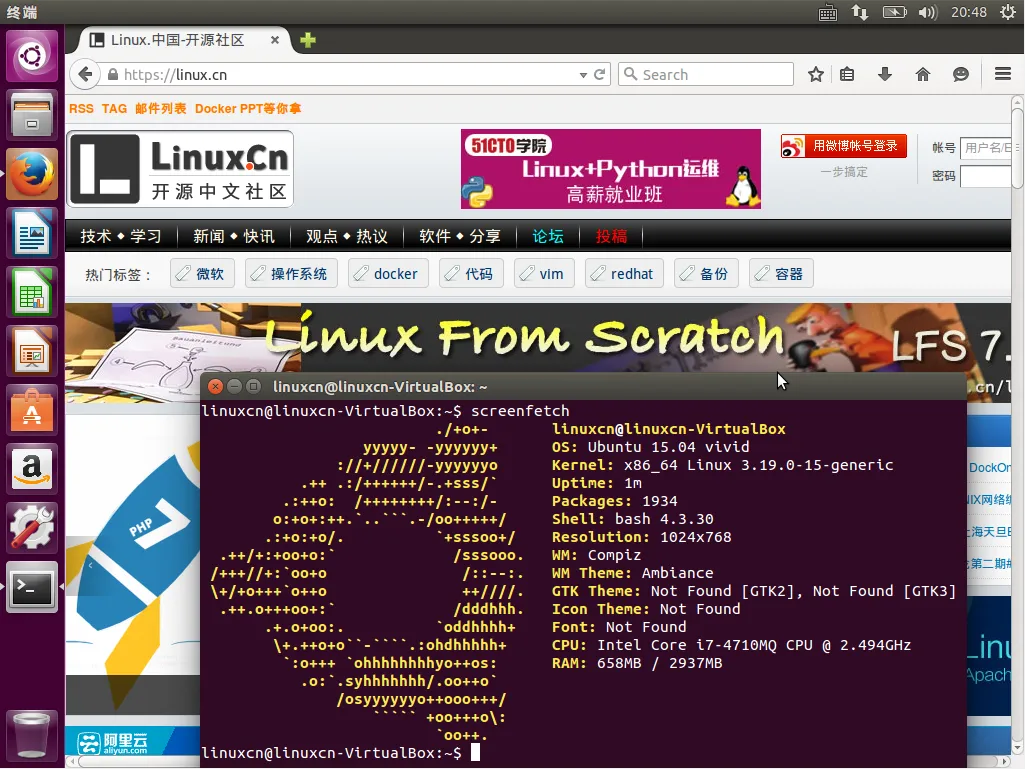Open Ubuntu Software Center from the launcher

tap(33, 410)
